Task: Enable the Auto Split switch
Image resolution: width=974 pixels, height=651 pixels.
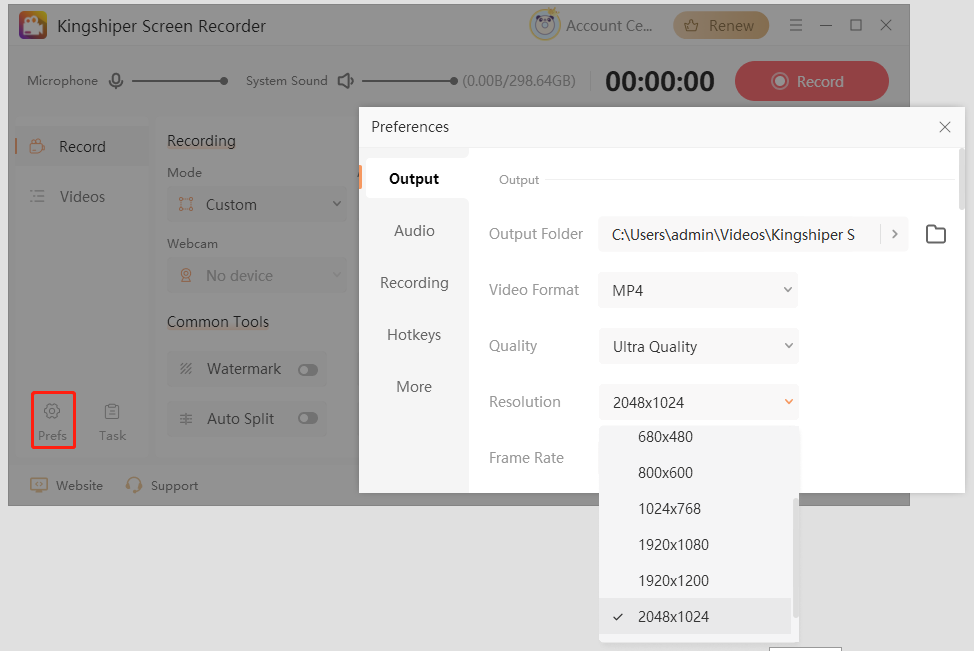Action: 307,419
